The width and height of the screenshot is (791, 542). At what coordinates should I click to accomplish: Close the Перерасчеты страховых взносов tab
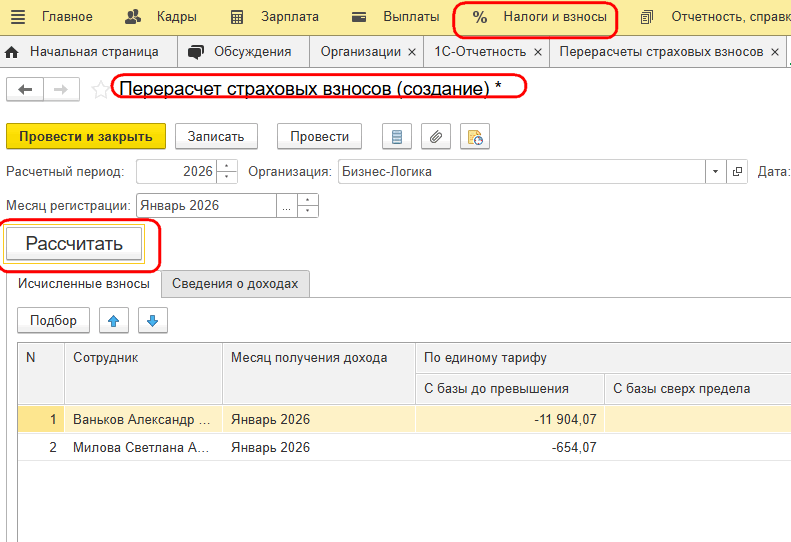coord(775,52)
